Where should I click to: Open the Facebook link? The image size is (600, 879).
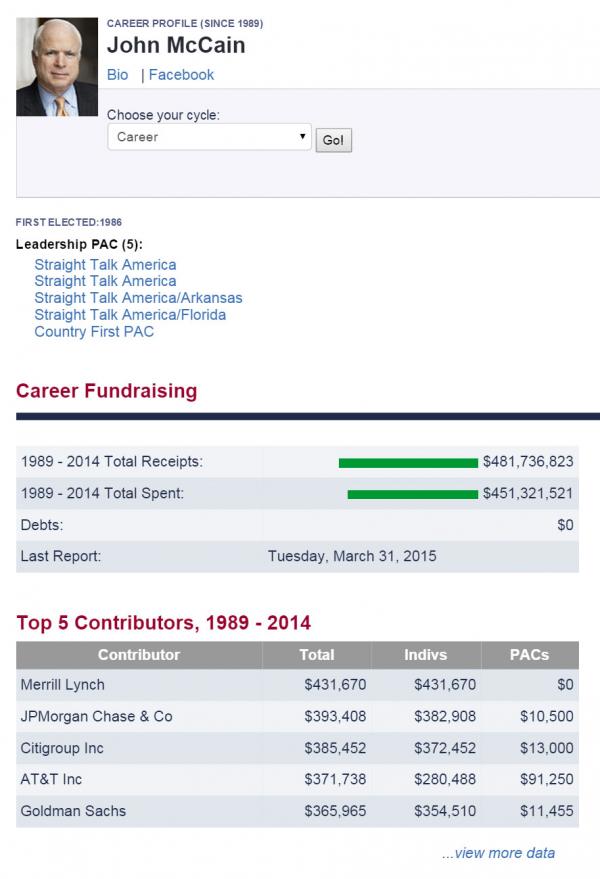[x=181, y=75]
